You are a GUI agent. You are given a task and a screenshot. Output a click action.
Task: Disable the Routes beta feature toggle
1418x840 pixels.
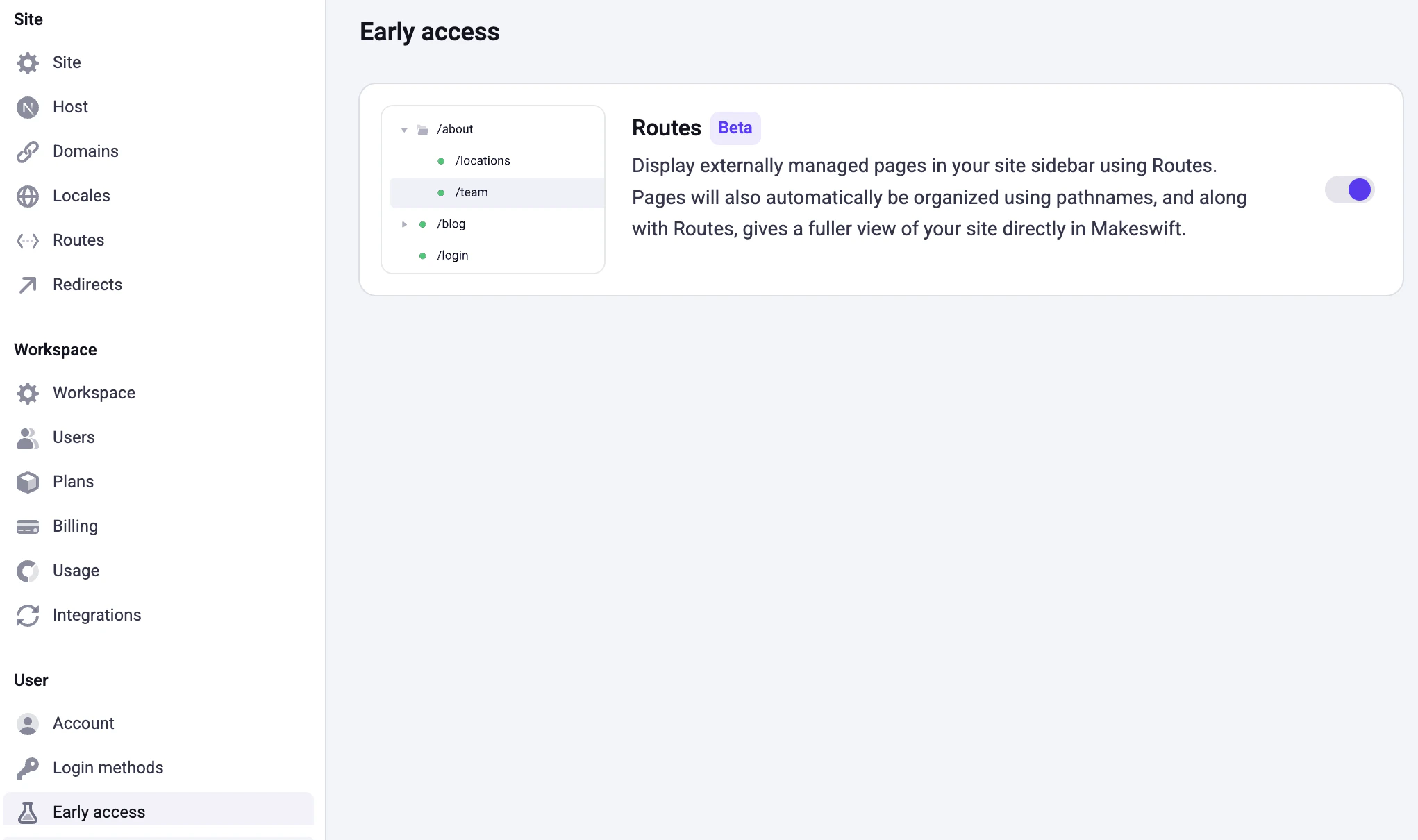coord(1349,189)
